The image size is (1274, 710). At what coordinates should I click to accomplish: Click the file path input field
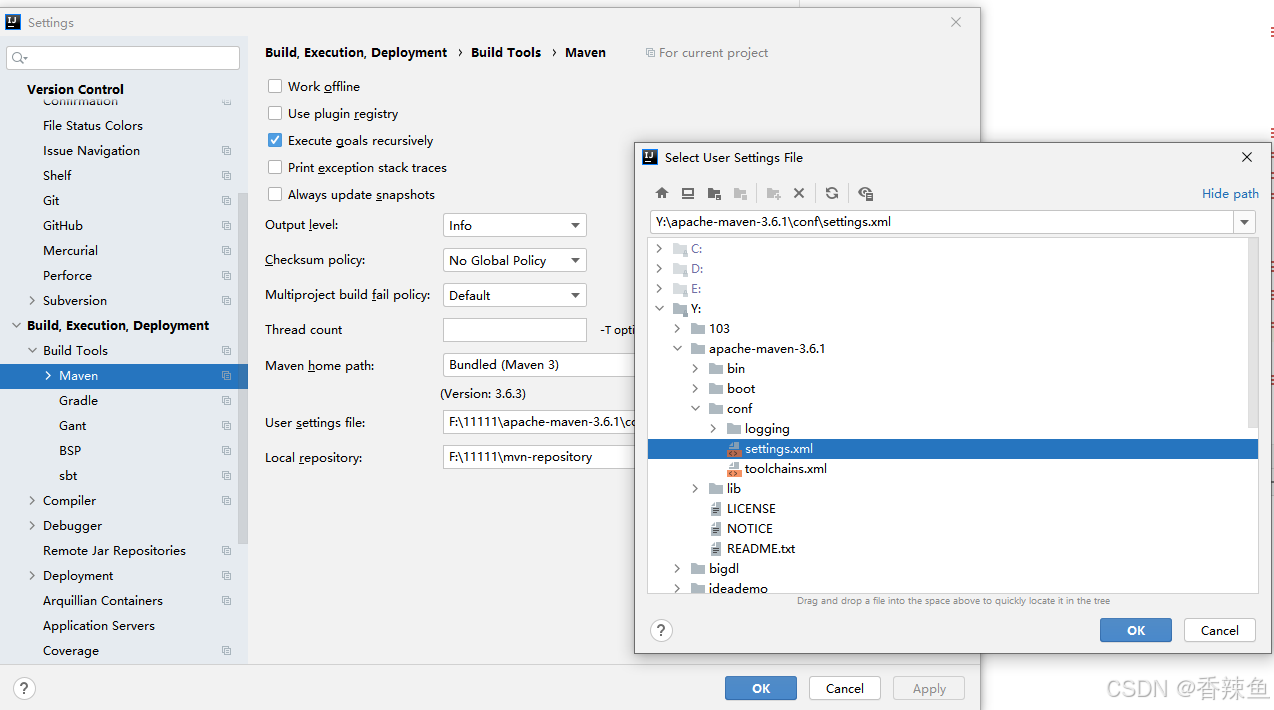pos(943,222)
